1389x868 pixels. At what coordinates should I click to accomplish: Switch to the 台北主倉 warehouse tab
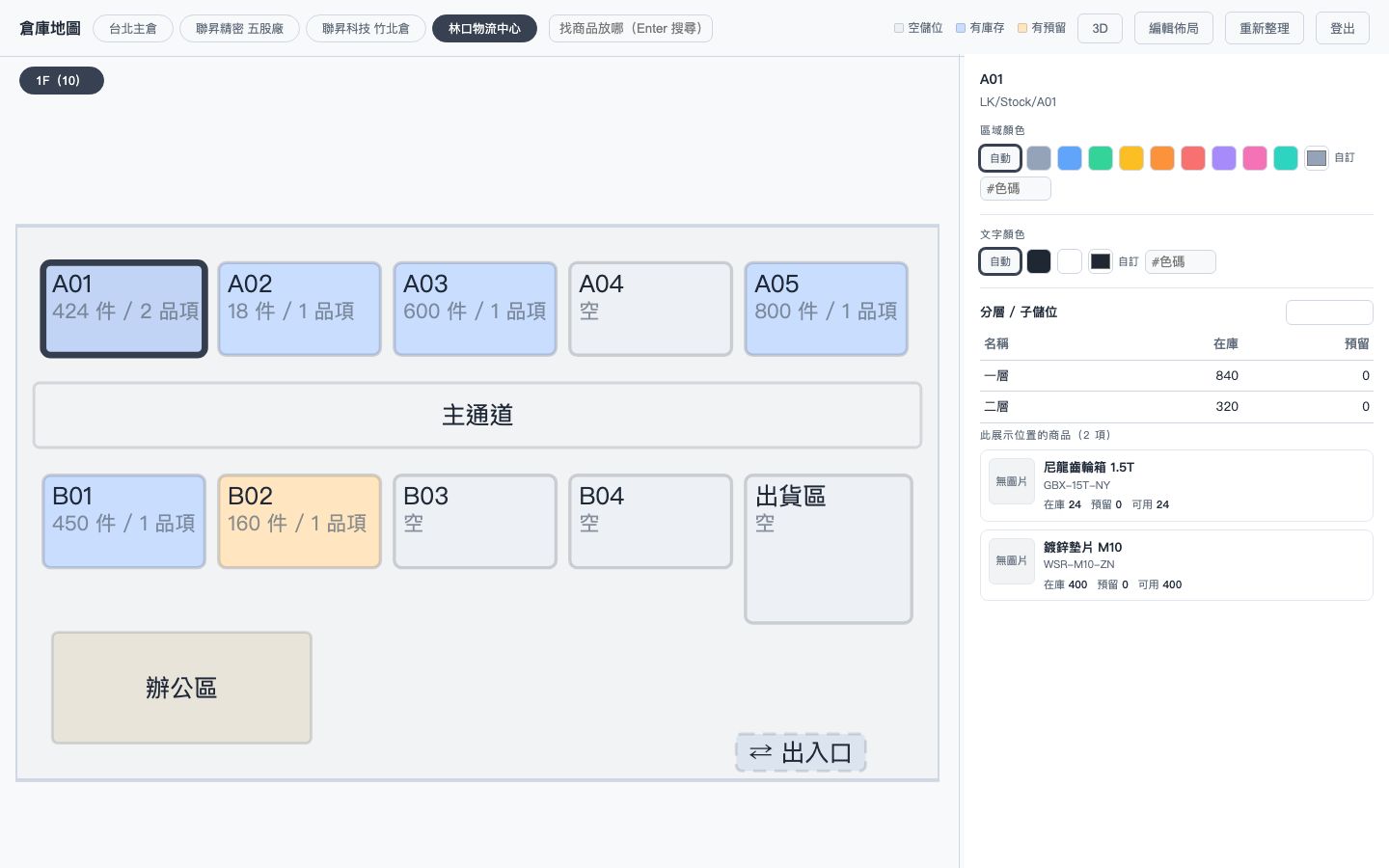click(x=133, y=29)
